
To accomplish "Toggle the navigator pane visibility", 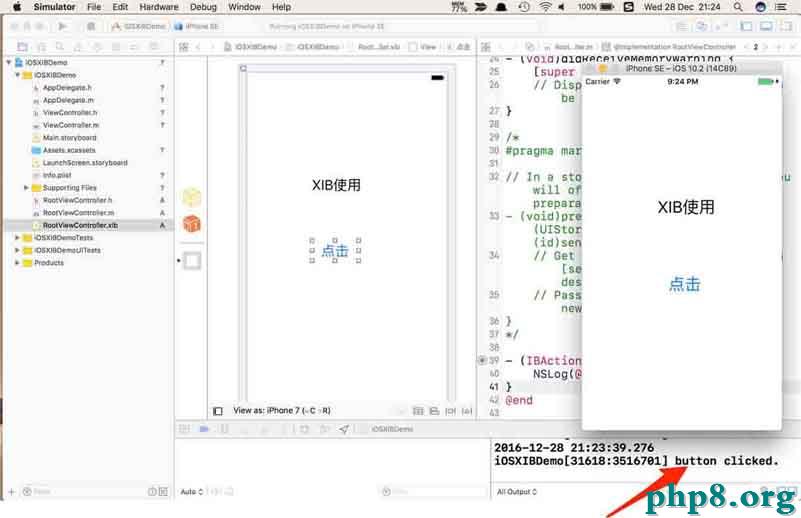I will (746, 26).
